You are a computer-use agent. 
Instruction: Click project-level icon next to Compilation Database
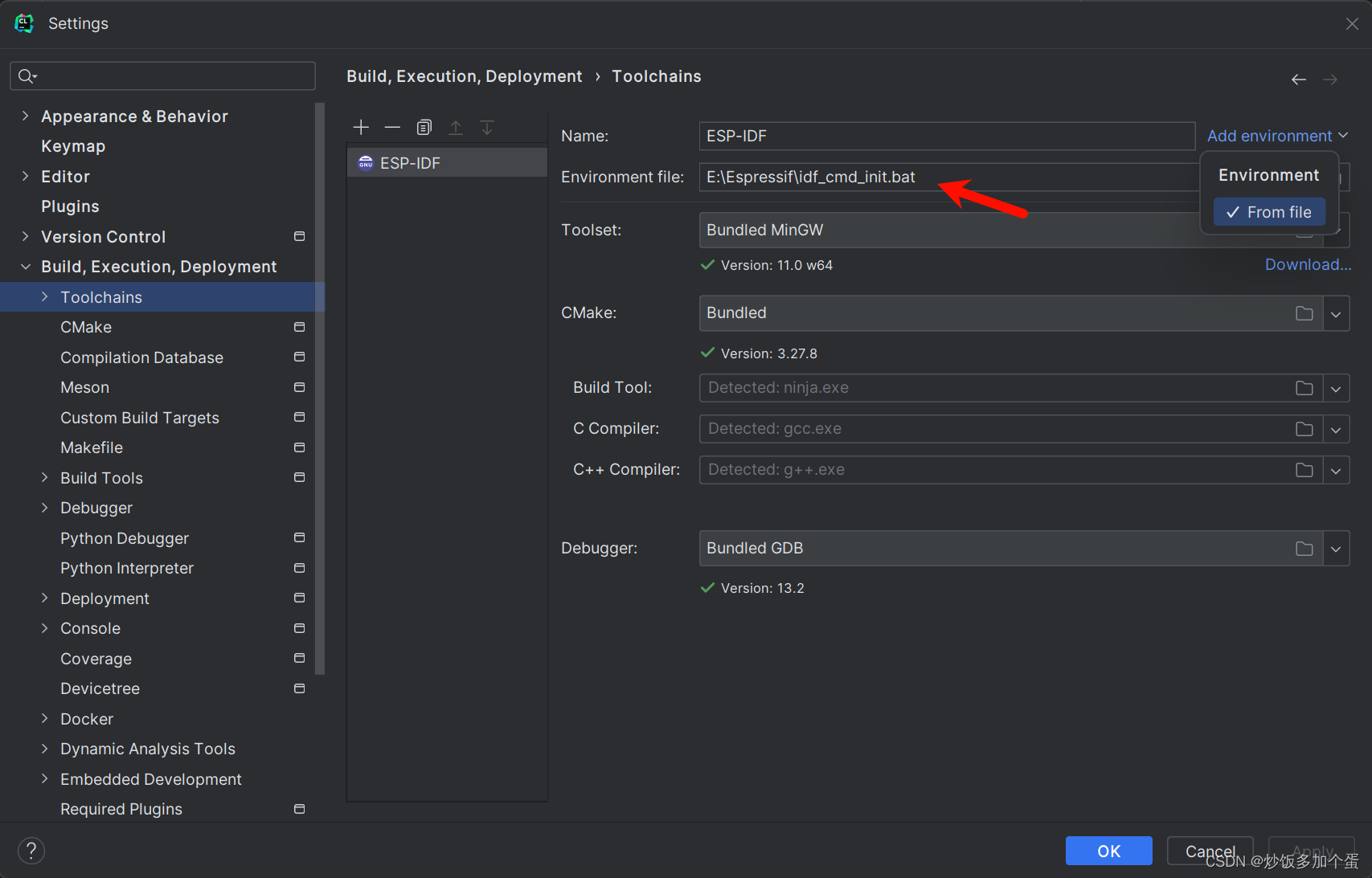299,357
